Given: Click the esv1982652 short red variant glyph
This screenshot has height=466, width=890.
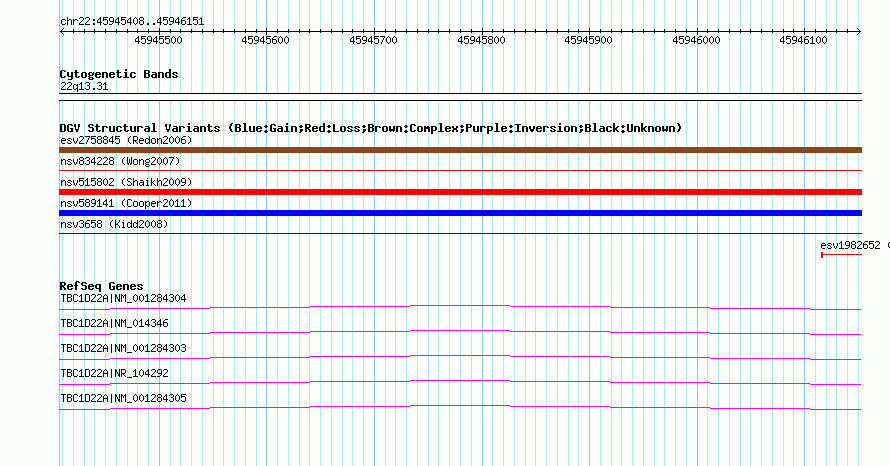Looking at the screenshot, I should coord(841,255).
